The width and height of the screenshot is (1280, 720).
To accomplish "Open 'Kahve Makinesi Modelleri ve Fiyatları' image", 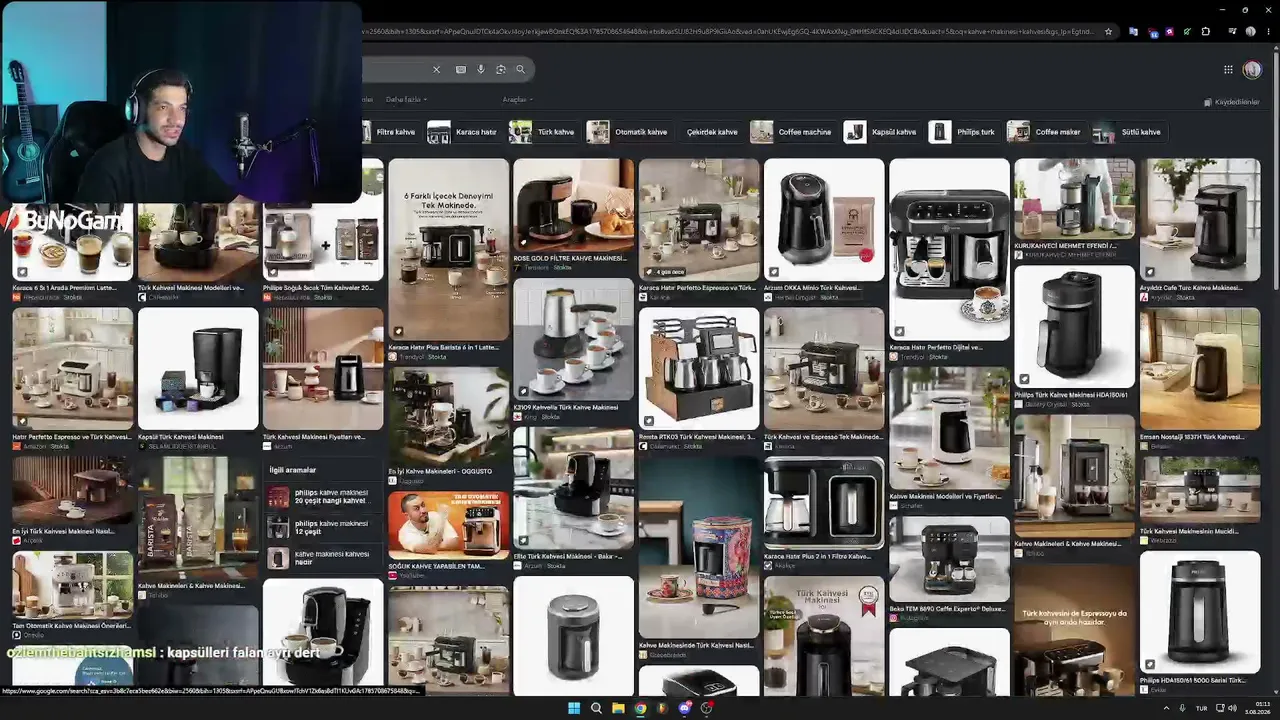I will [950, 428].
